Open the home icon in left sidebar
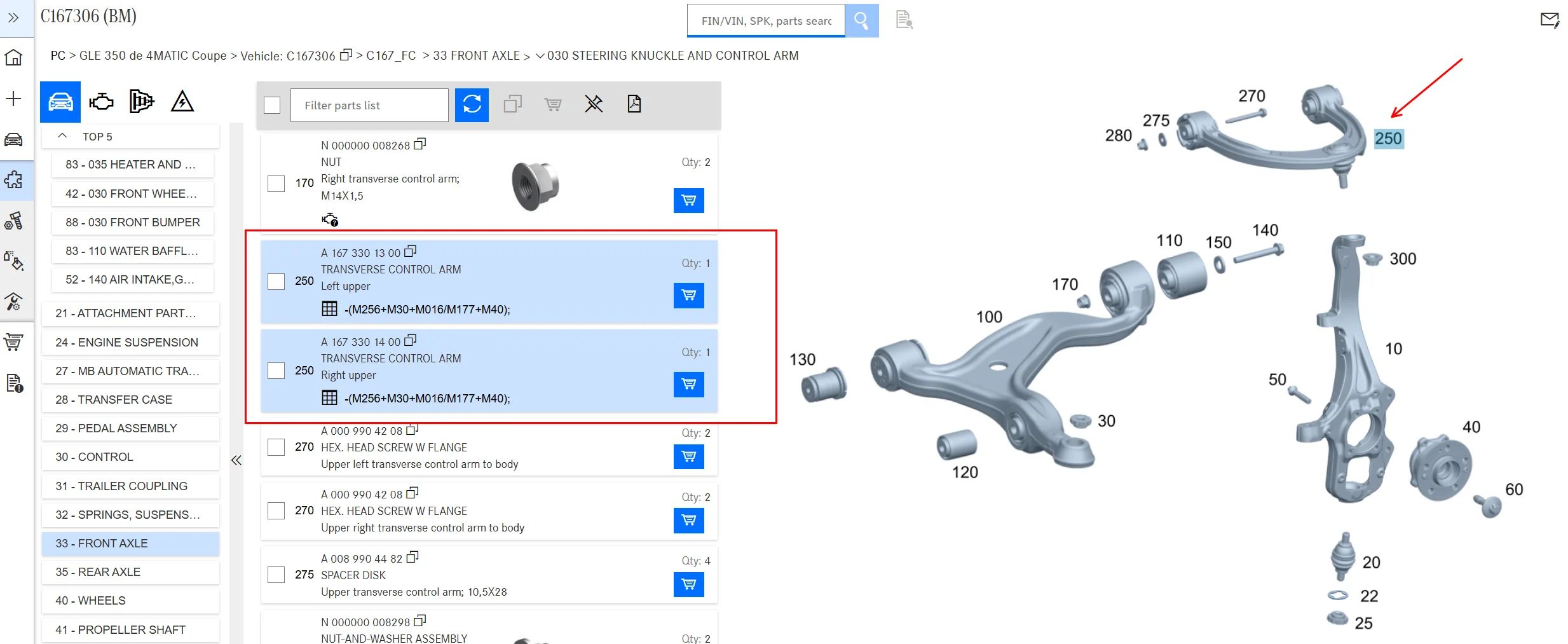 (13, 57)
